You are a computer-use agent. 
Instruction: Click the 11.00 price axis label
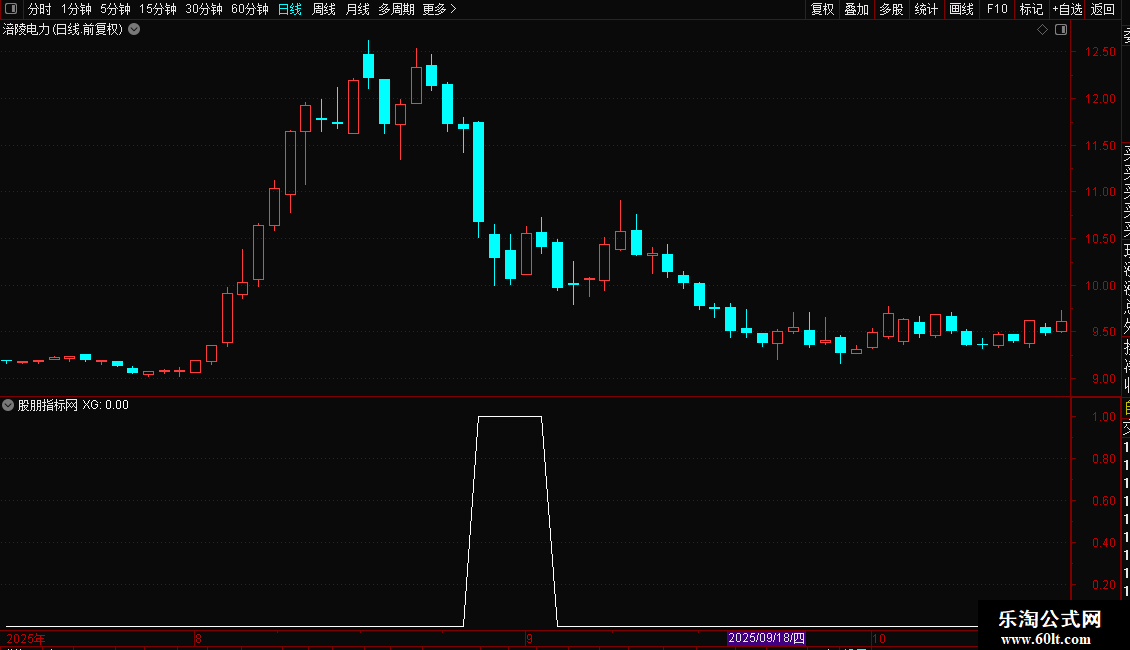coord(1100,192)
